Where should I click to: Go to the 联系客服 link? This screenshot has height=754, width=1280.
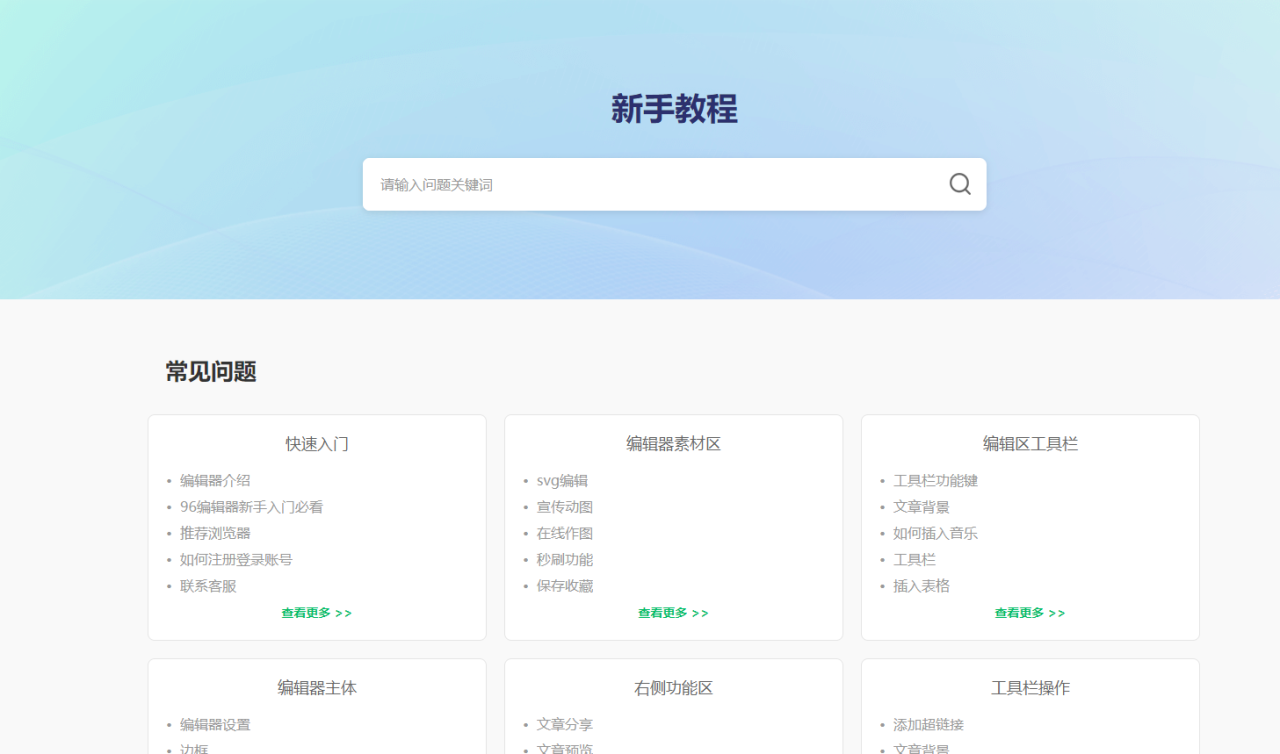click(208, 586)
